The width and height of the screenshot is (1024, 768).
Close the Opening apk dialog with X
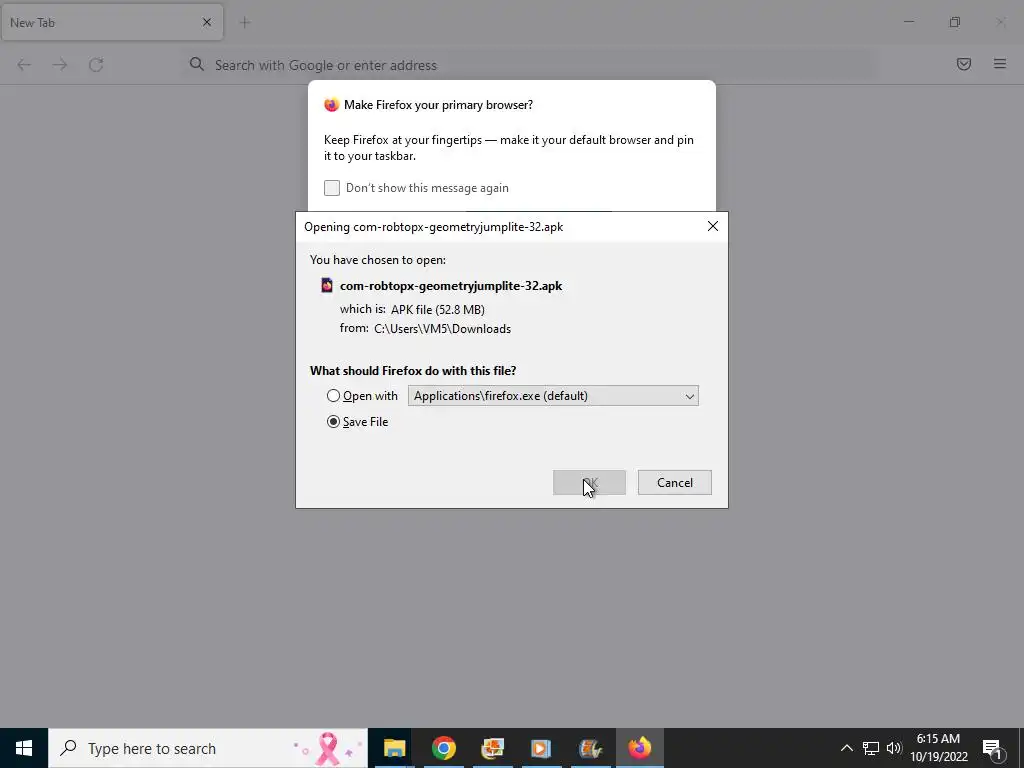point(712,226)
